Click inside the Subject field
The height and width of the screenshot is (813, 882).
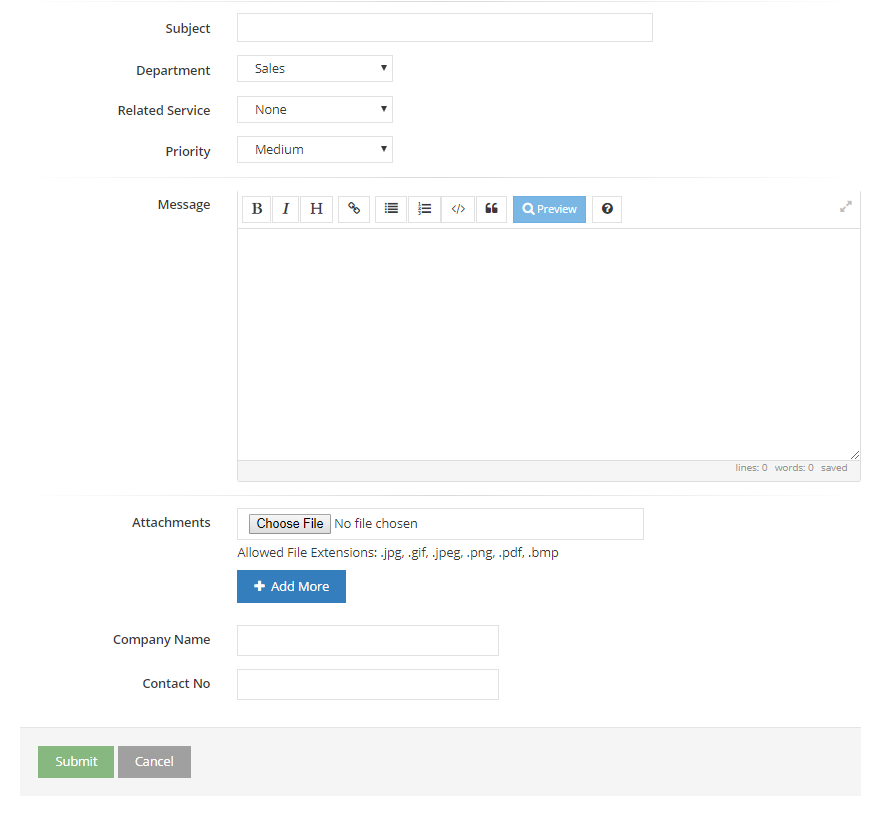443,27
